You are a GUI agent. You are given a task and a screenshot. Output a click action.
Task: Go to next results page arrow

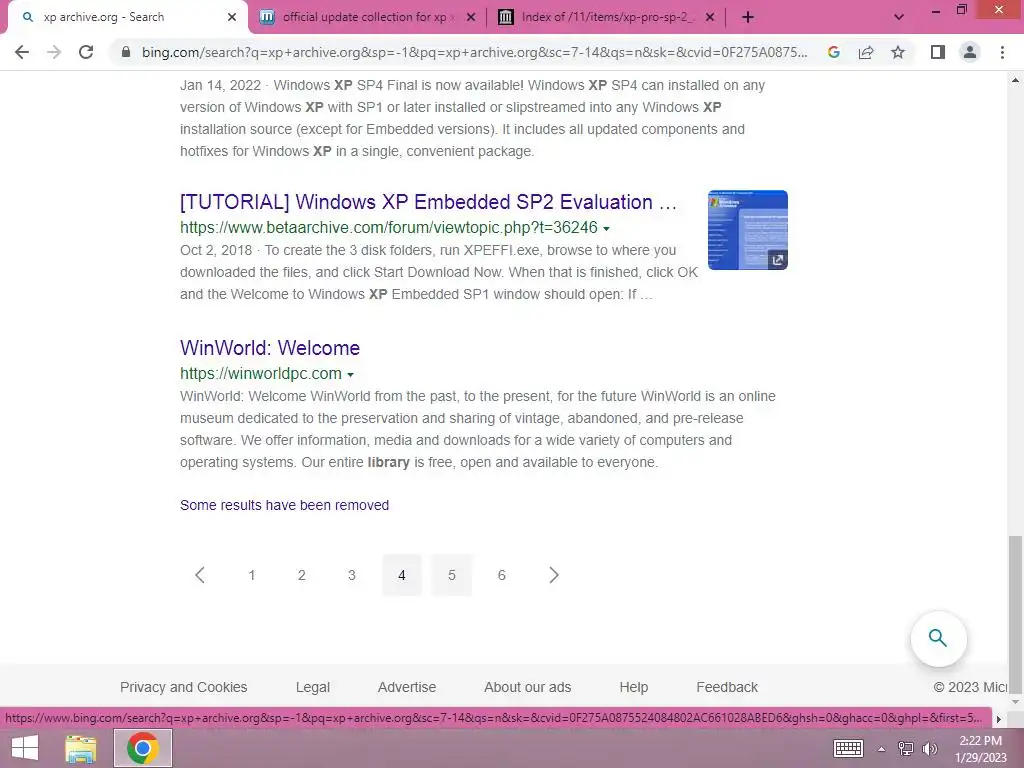pos(553,575)
